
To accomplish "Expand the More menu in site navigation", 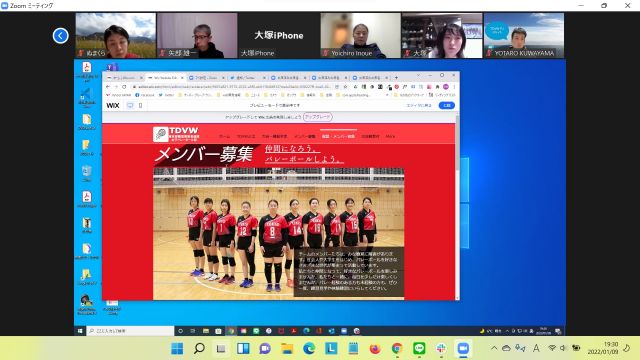I will click(390, 136).
